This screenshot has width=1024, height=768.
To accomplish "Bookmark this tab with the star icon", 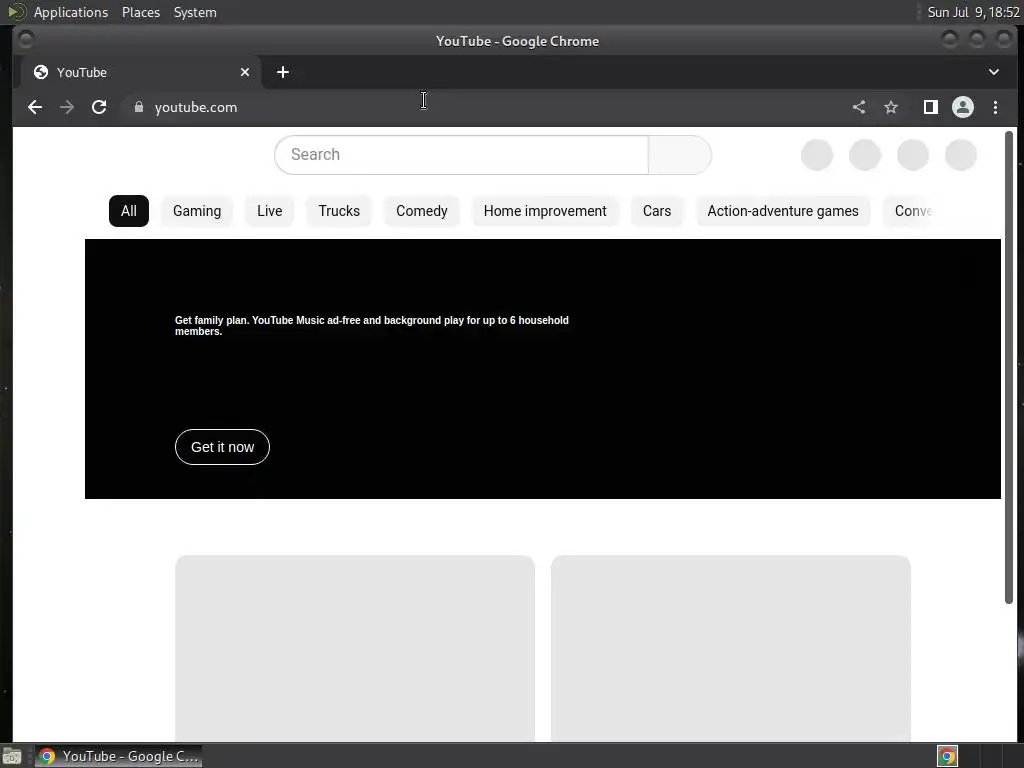I will 891,107.
